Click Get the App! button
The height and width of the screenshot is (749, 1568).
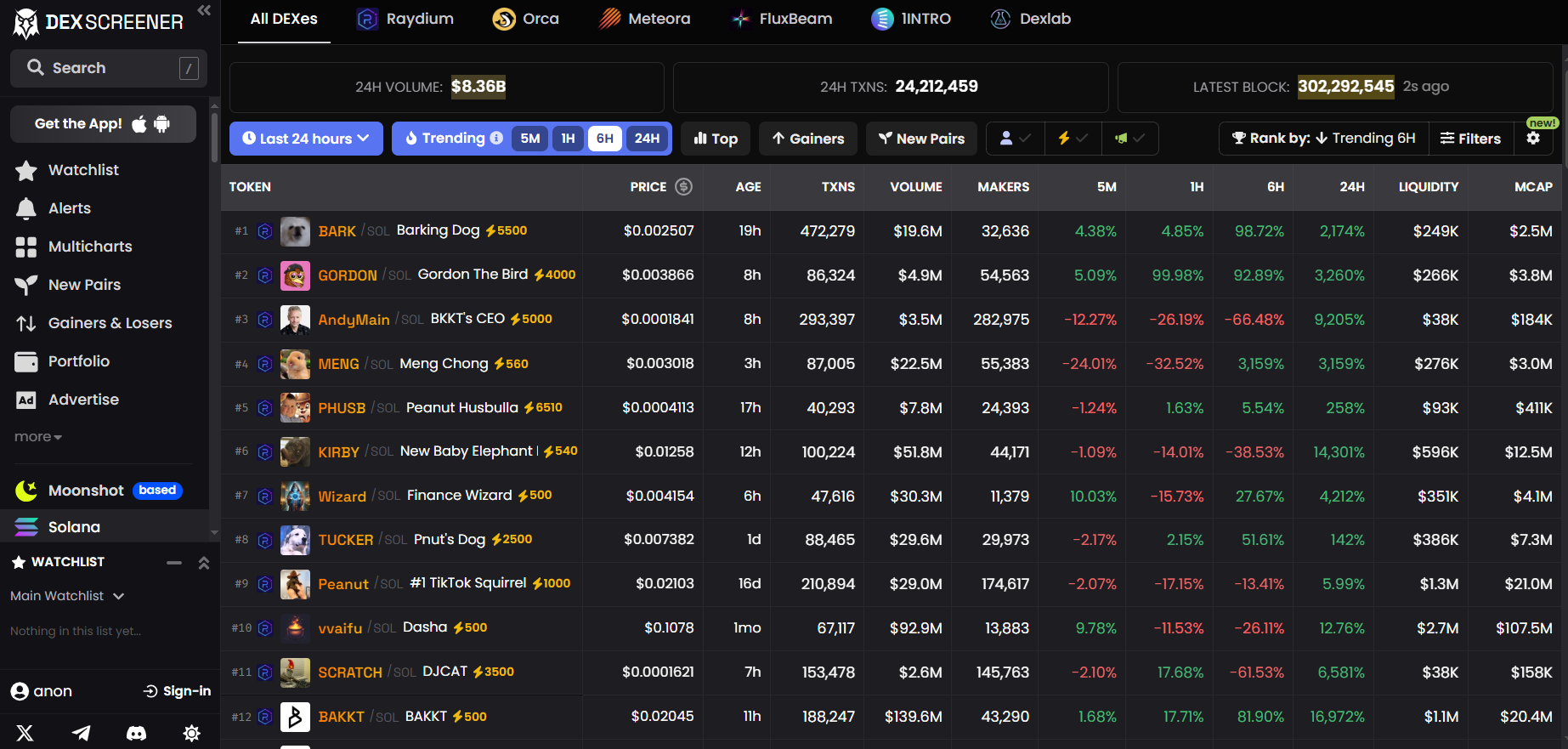pyautogui.click(x=103, y=124)
